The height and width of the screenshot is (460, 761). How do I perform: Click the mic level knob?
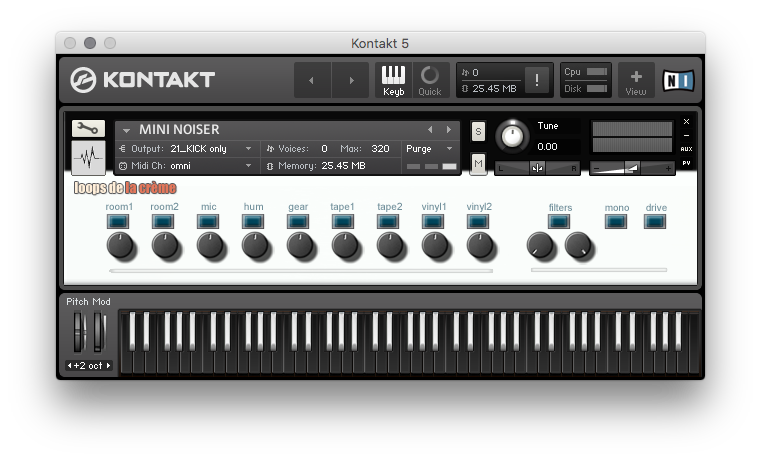pos(210,245)
